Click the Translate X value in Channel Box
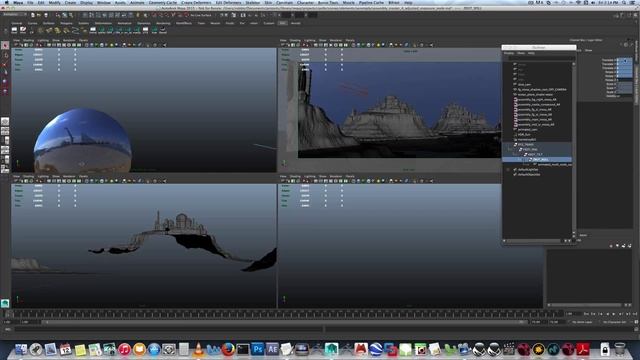 (624, 60)
